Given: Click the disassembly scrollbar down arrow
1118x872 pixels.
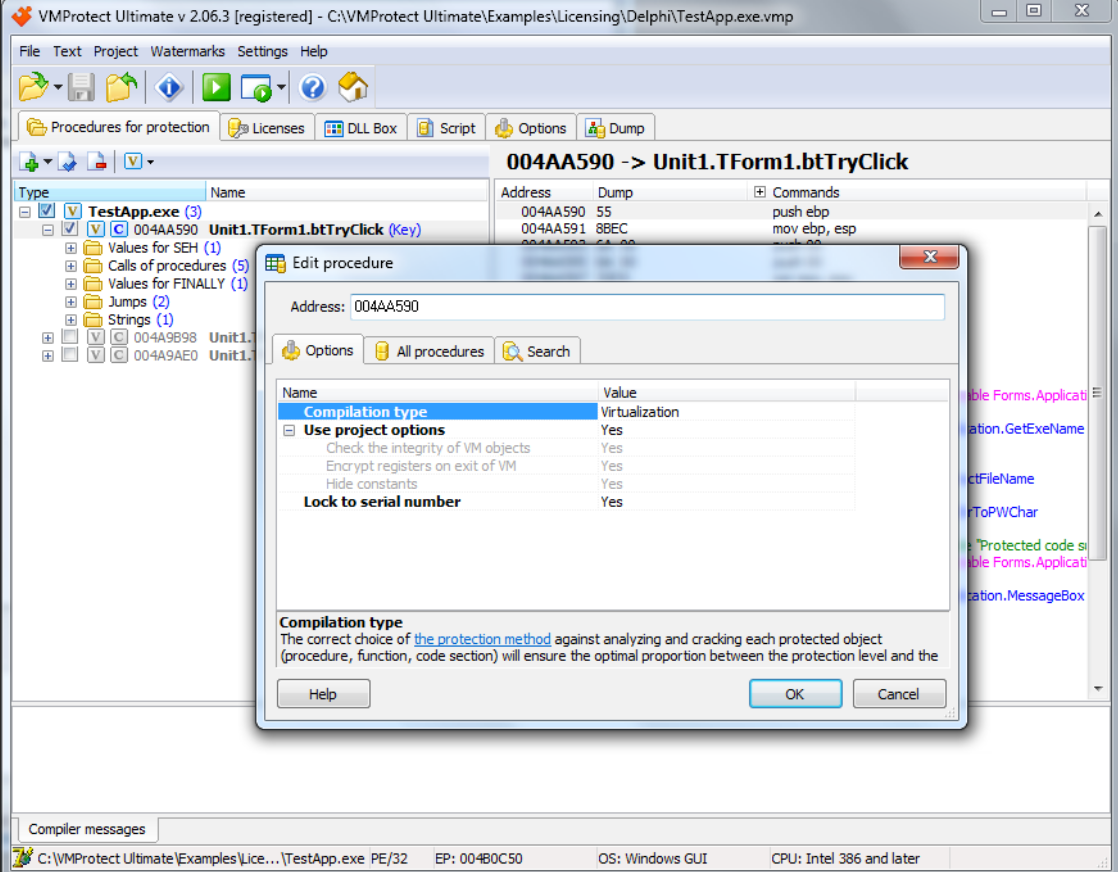Looking at the screenshot, I should [x=1098, y=688].
